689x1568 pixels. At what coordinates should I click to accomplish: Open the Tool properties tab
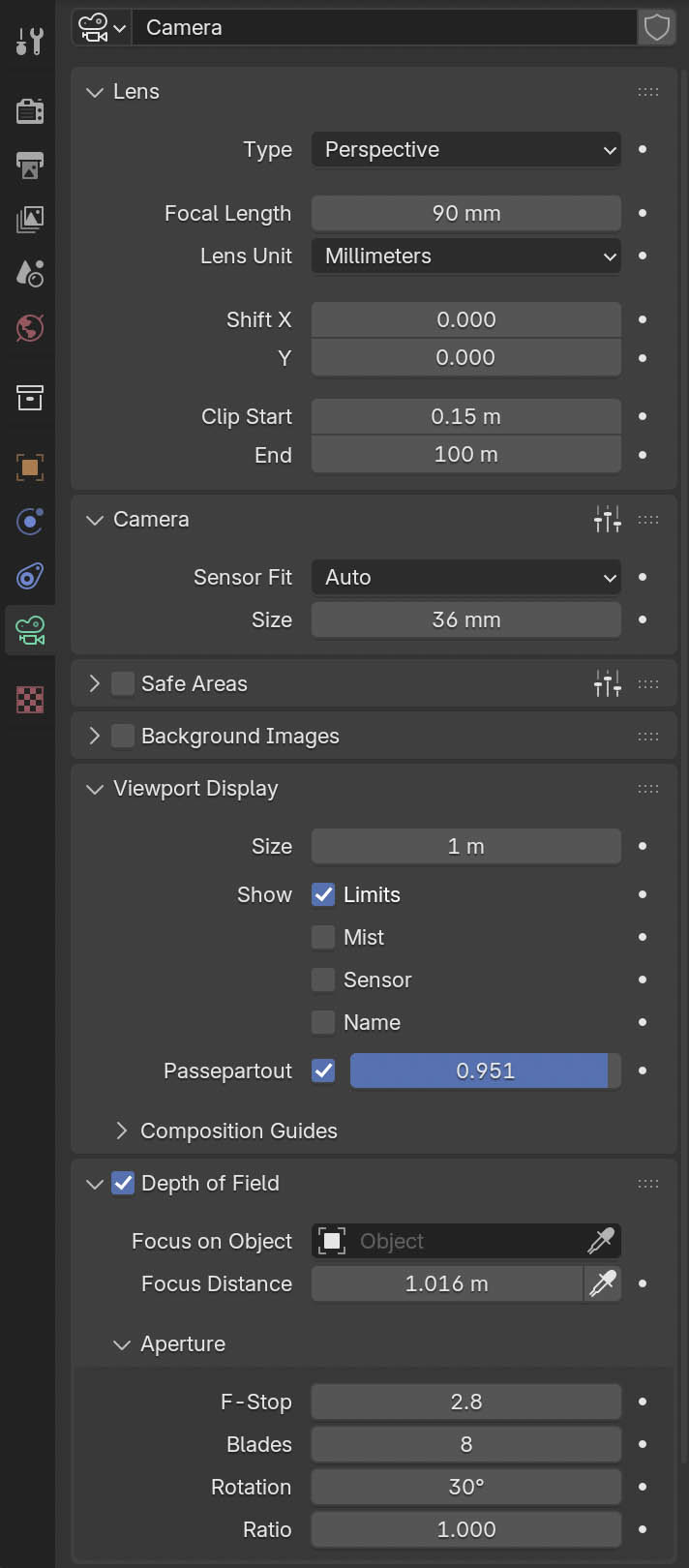click(x=30, y=41)
